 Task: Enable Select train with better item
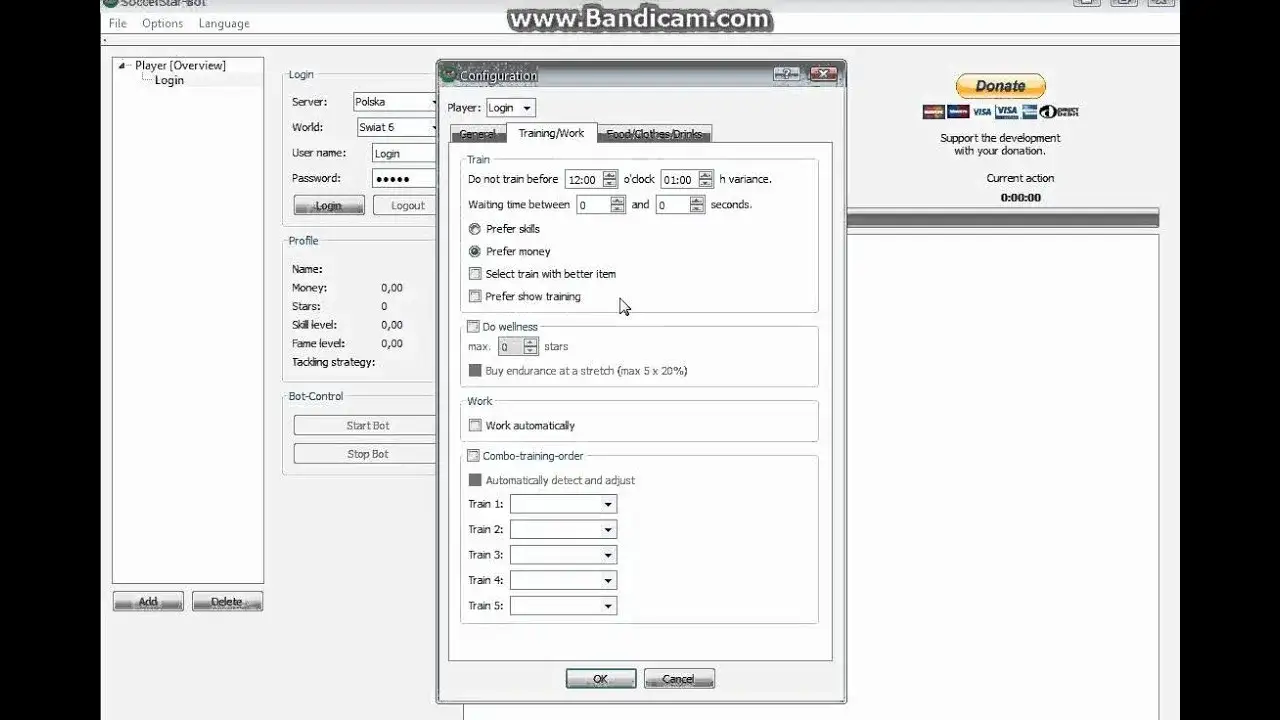click(x=475, y=274)
